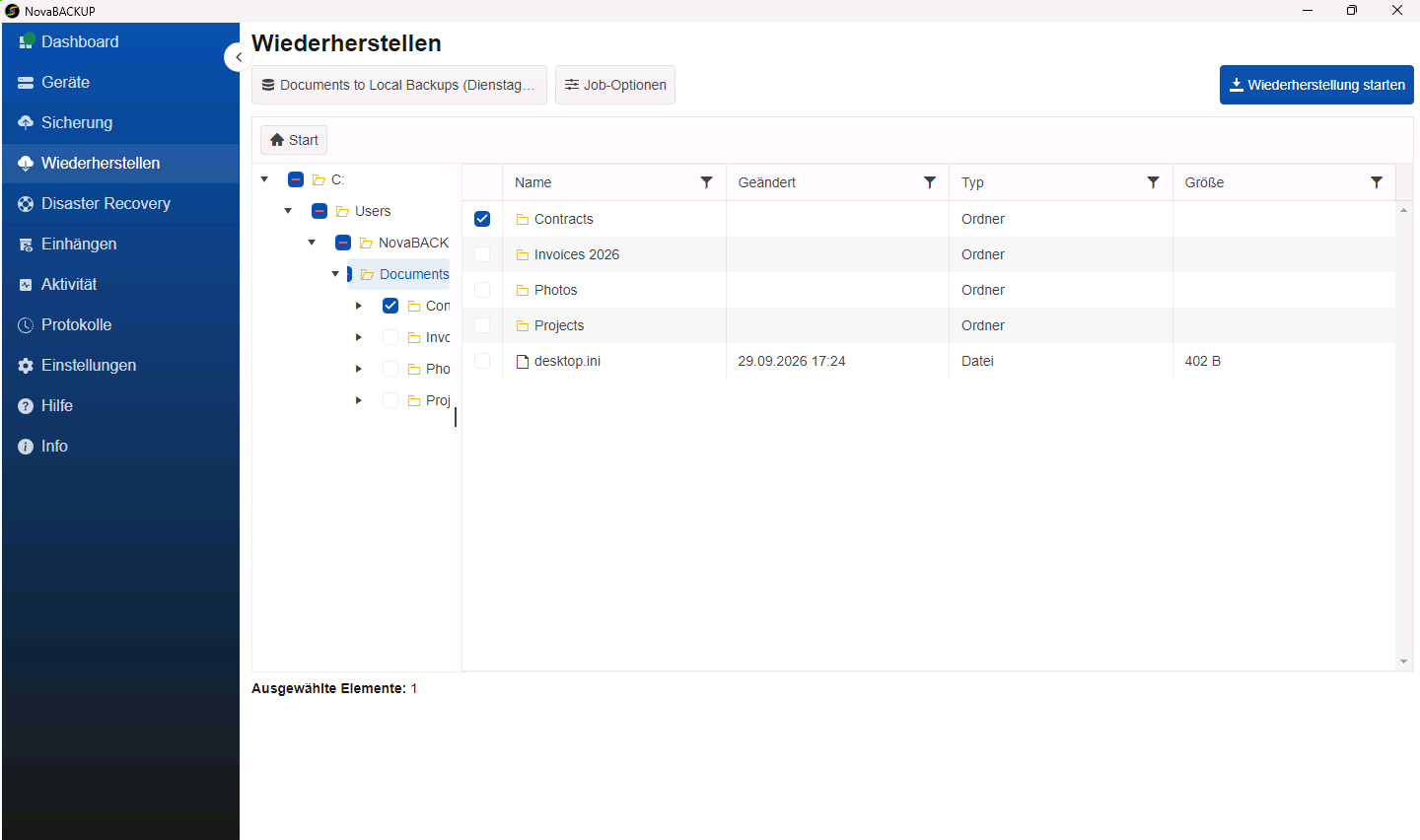Click the Documents to Local Backups button
The height and width of the screenshot is (840, 1420).
click(399, 85)
